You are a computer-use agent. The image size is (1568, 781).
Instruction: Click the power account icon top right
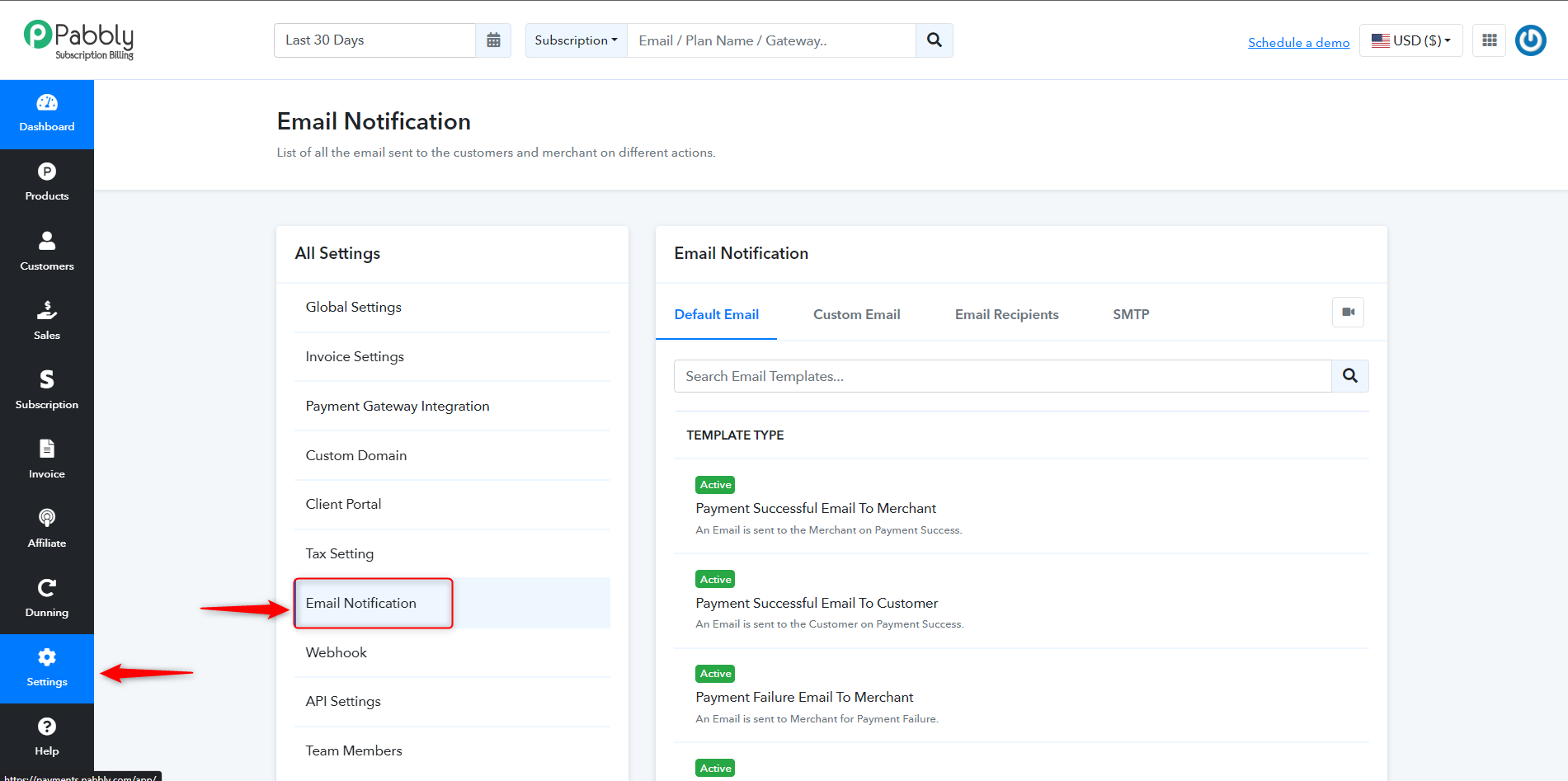tap(1531, 40)
